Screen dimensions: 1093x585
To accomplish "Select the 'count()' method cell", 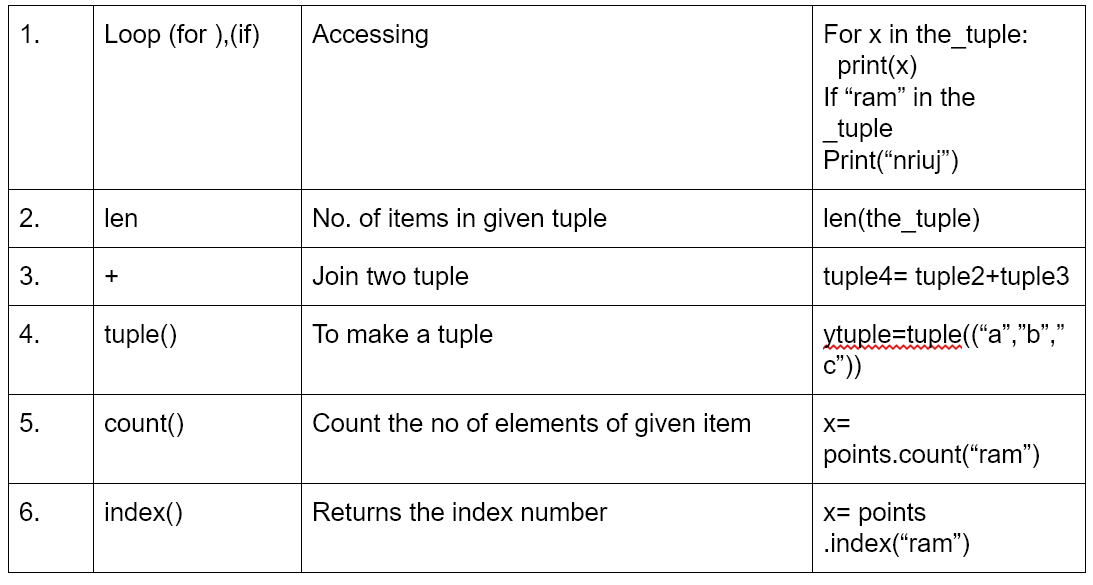I will 197,439.
